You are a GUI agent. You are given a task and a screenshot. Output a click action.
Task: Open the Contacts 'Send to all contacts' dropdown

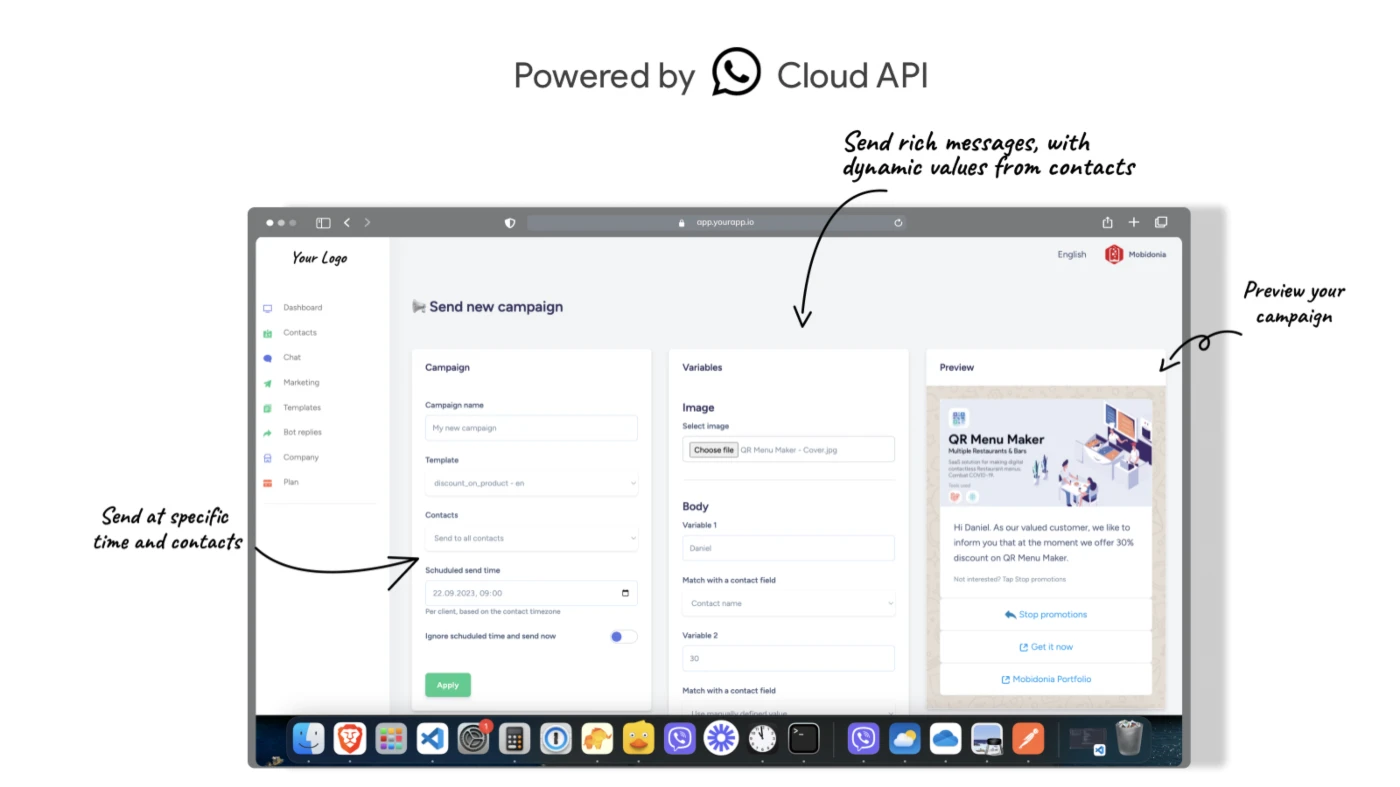coord(531,538)
